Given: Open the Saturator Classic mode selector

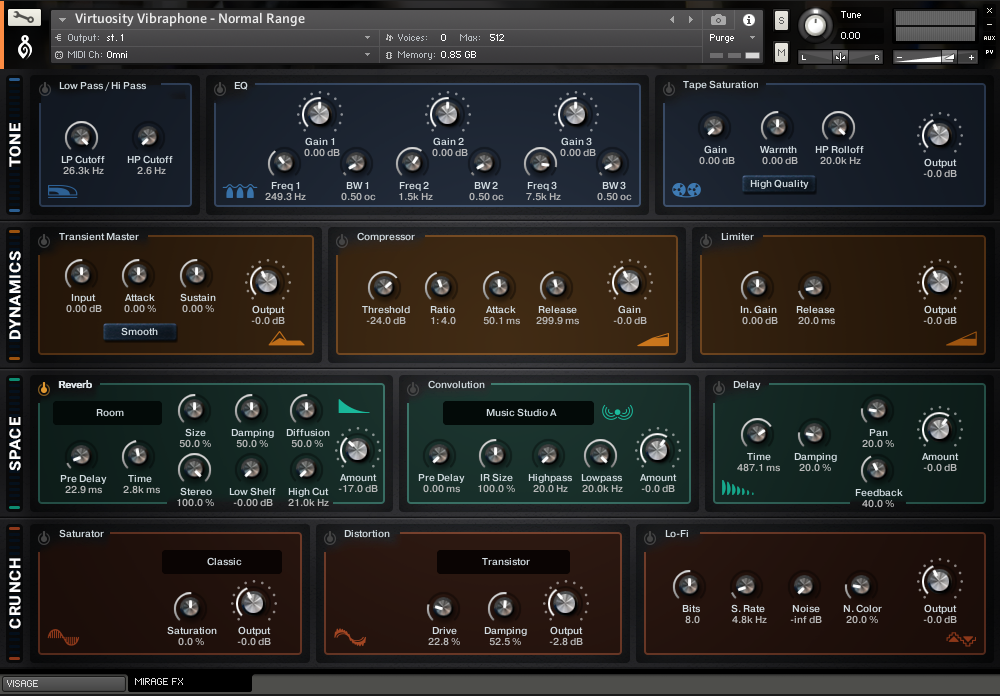Looking at the screenshot, I should point(222,562).
